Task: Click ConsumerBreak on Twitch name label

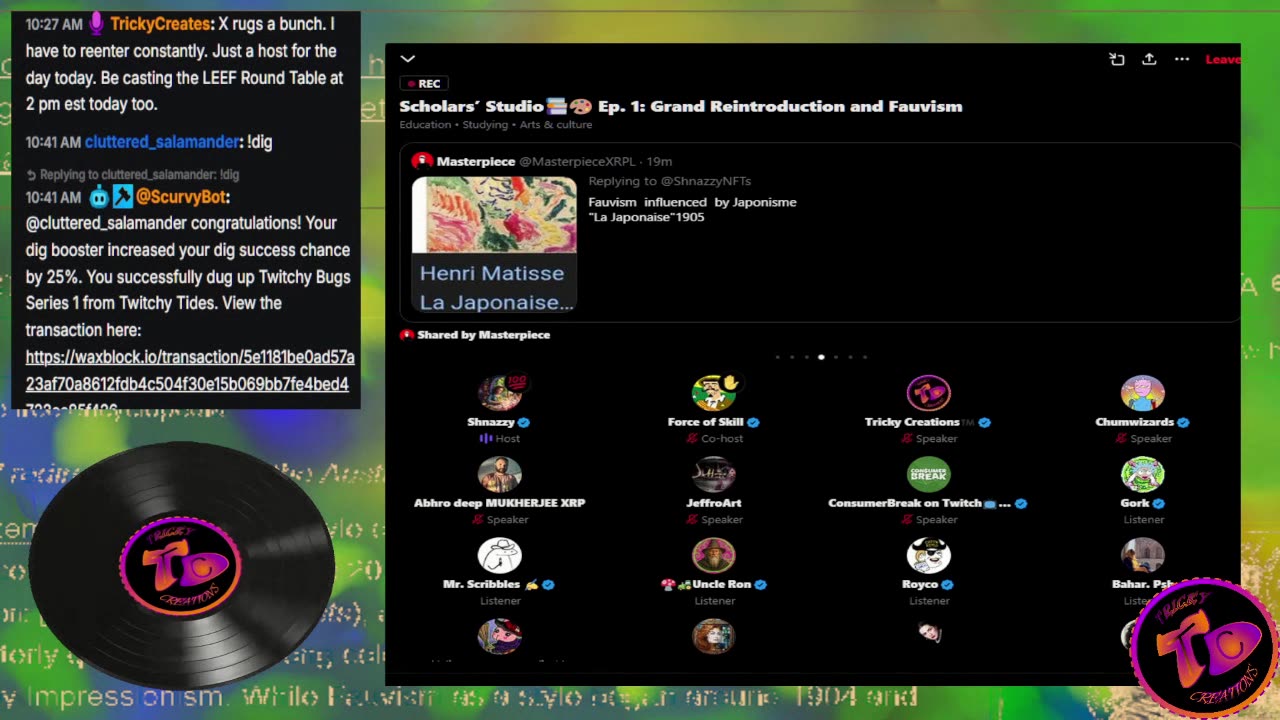Action: tap(919, 503)
